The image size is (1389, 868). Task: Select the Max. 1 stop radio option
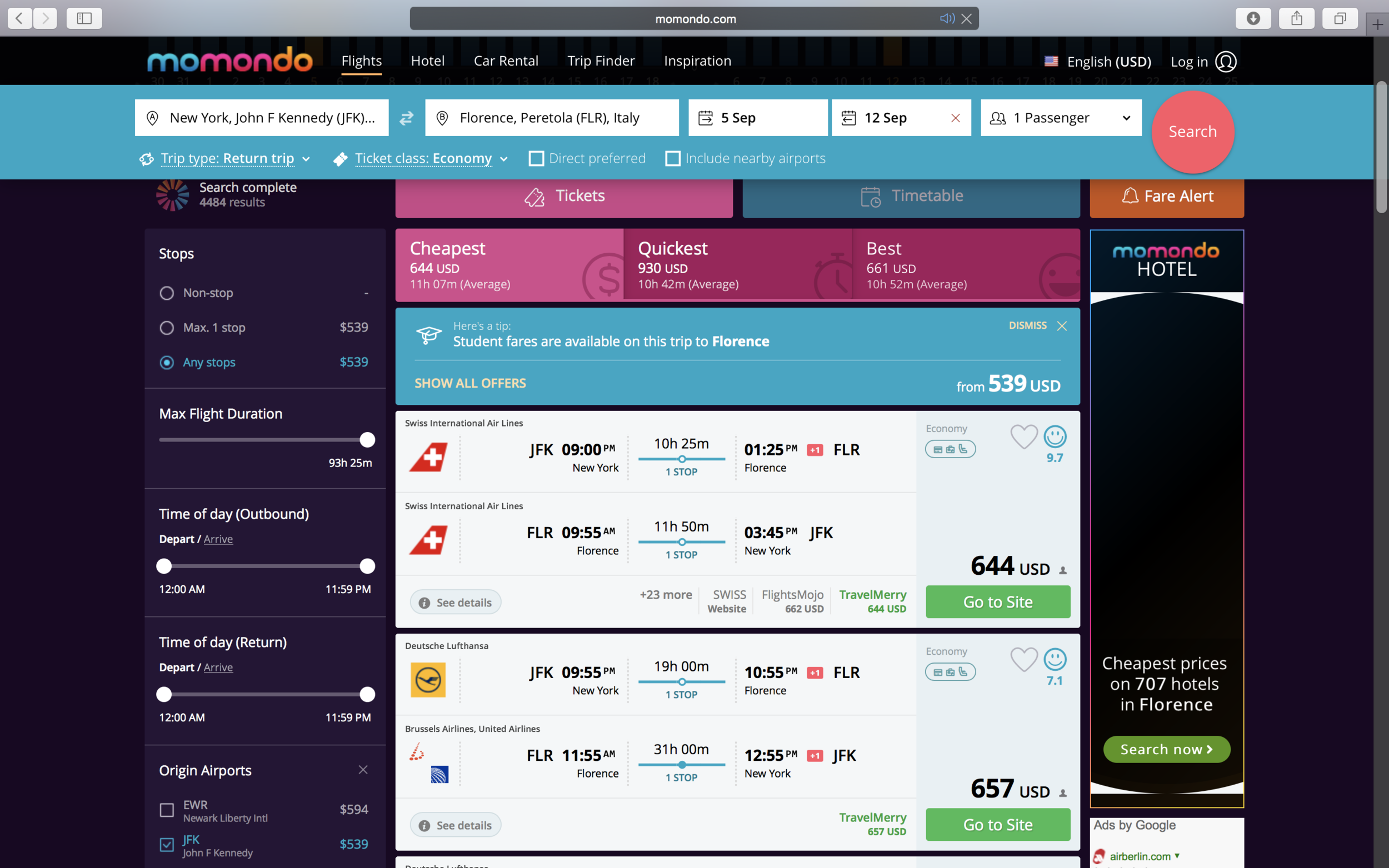(x=167, y=328)
